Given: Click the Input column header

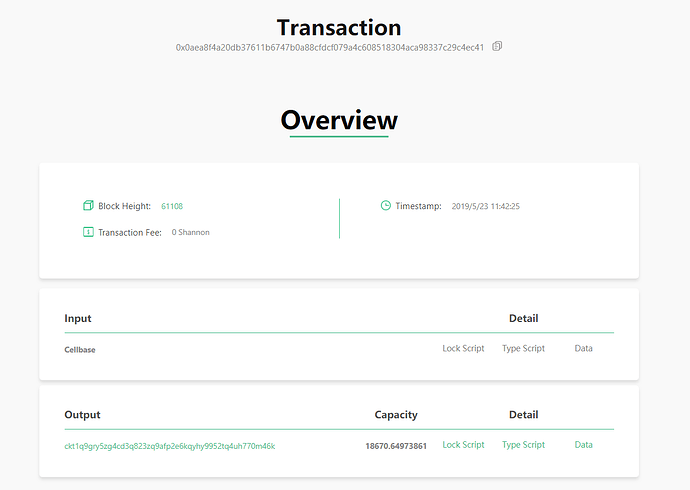Looking at the screenshot, I should tap(78, 318).
